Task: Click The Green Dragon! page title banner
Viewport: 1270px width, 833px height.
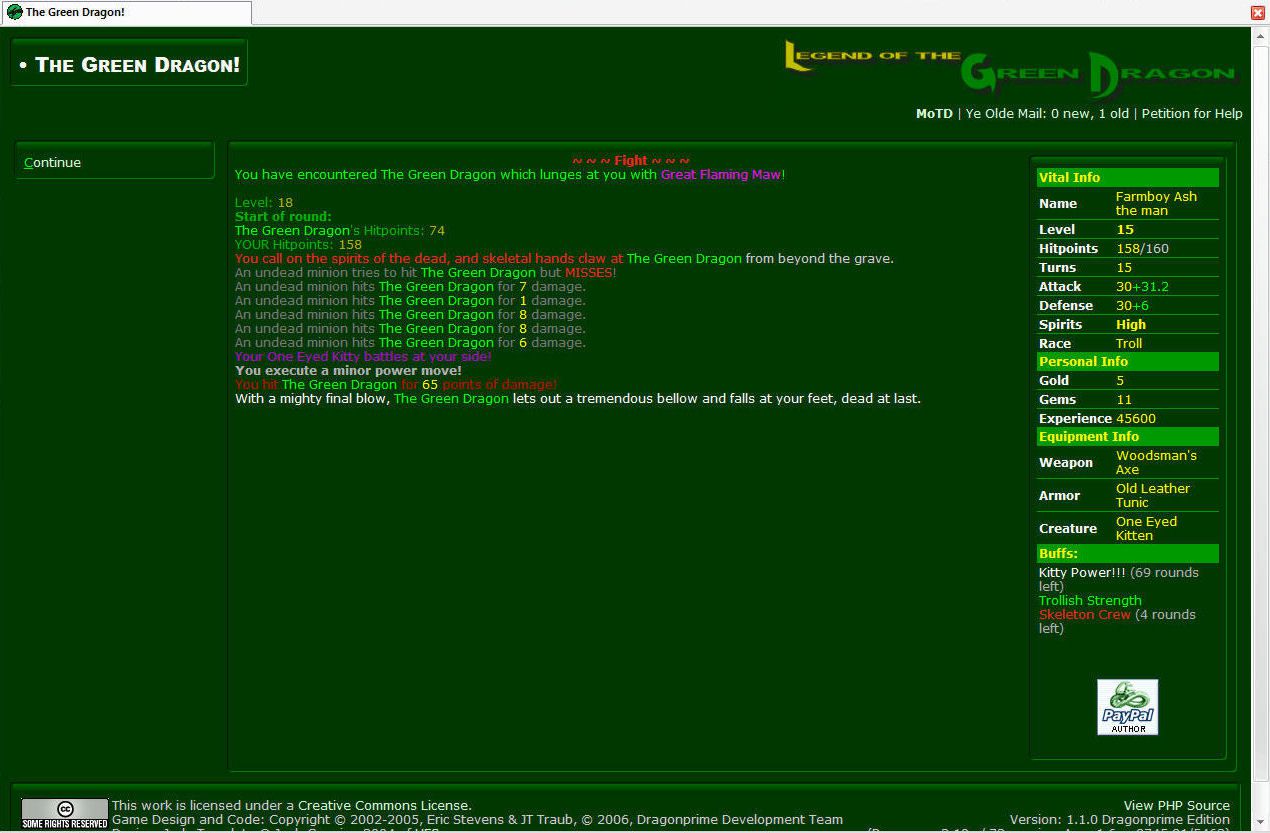Action: pyautogui.click(x=130, y=65)
